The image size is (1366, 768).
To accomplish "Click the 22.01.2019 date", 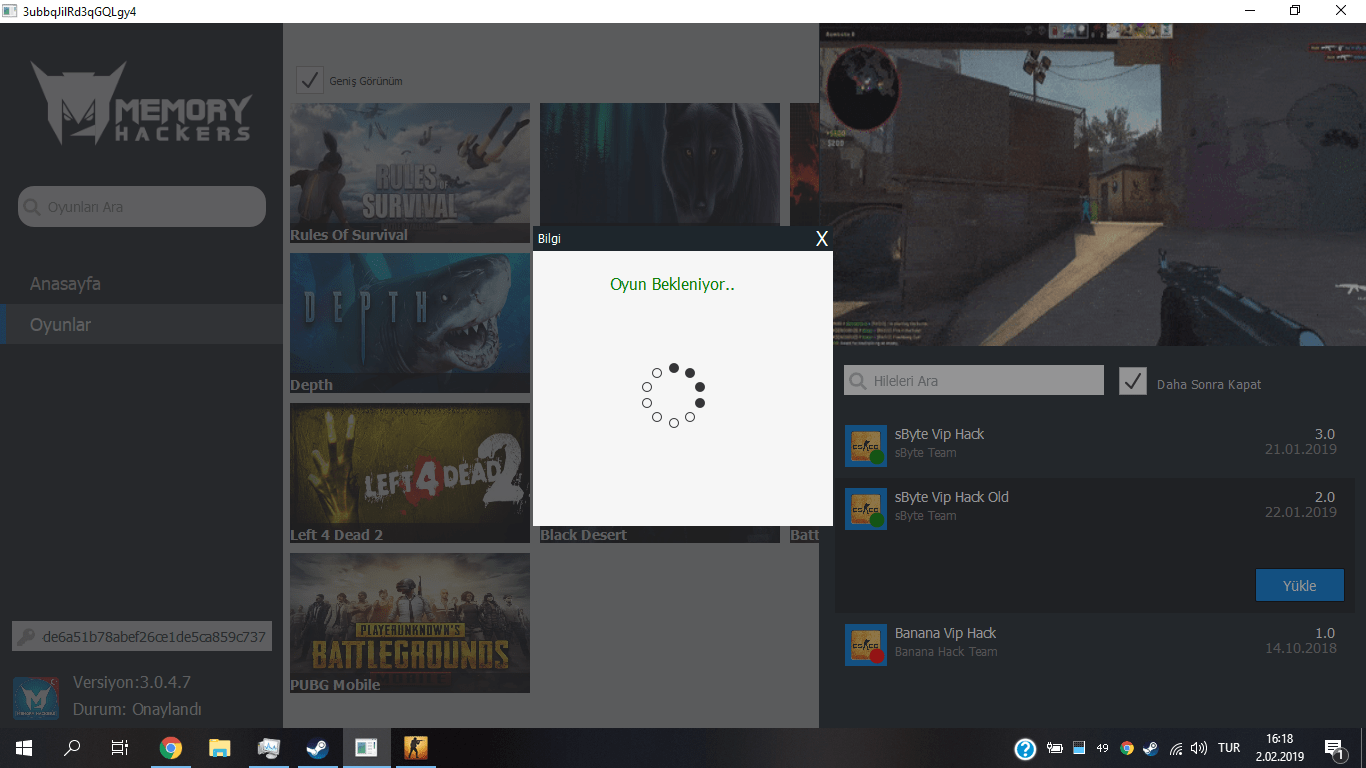I will click(1300, 512).
